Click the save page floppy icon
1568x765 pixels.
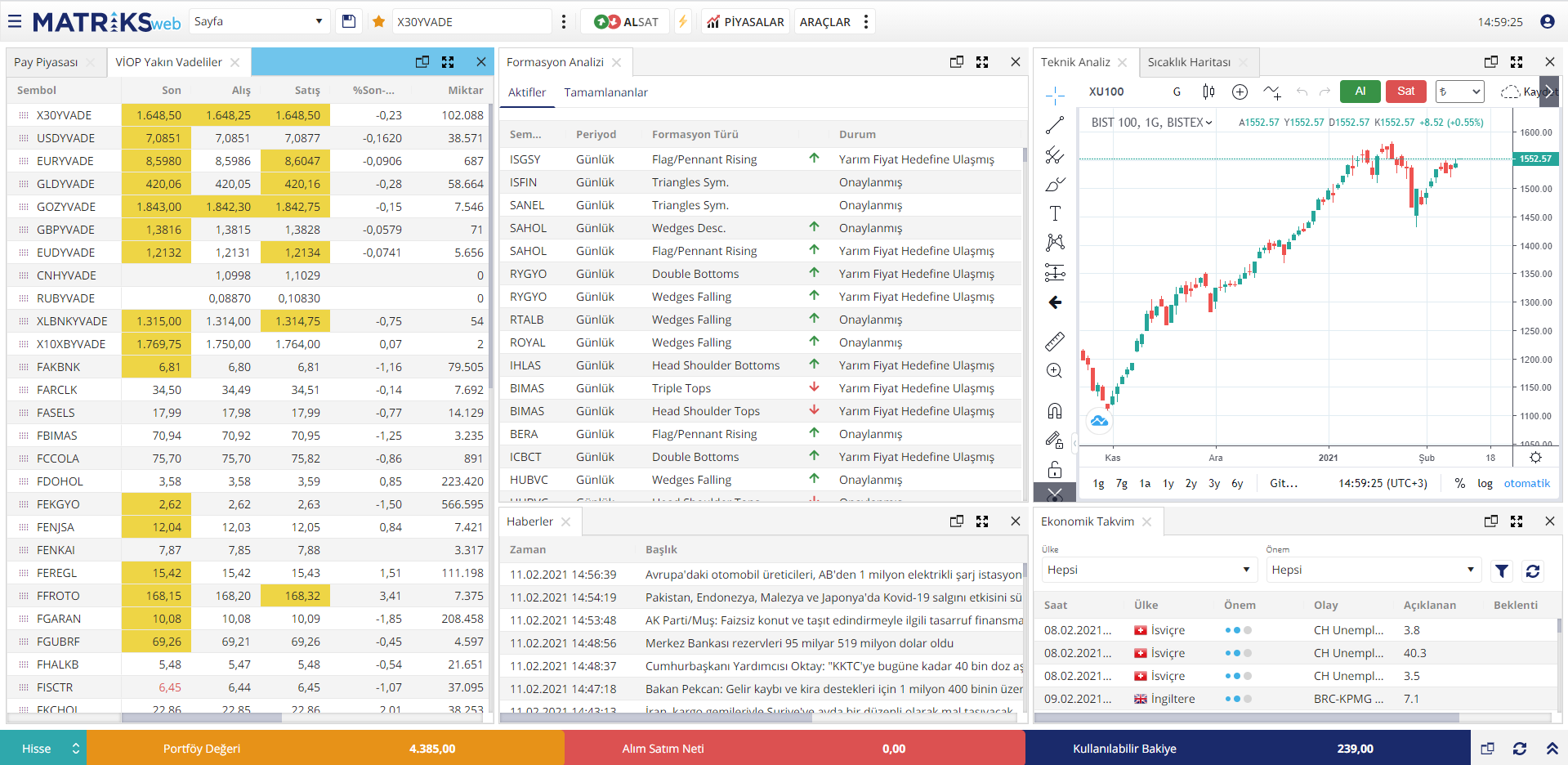(x=349, y=22)
